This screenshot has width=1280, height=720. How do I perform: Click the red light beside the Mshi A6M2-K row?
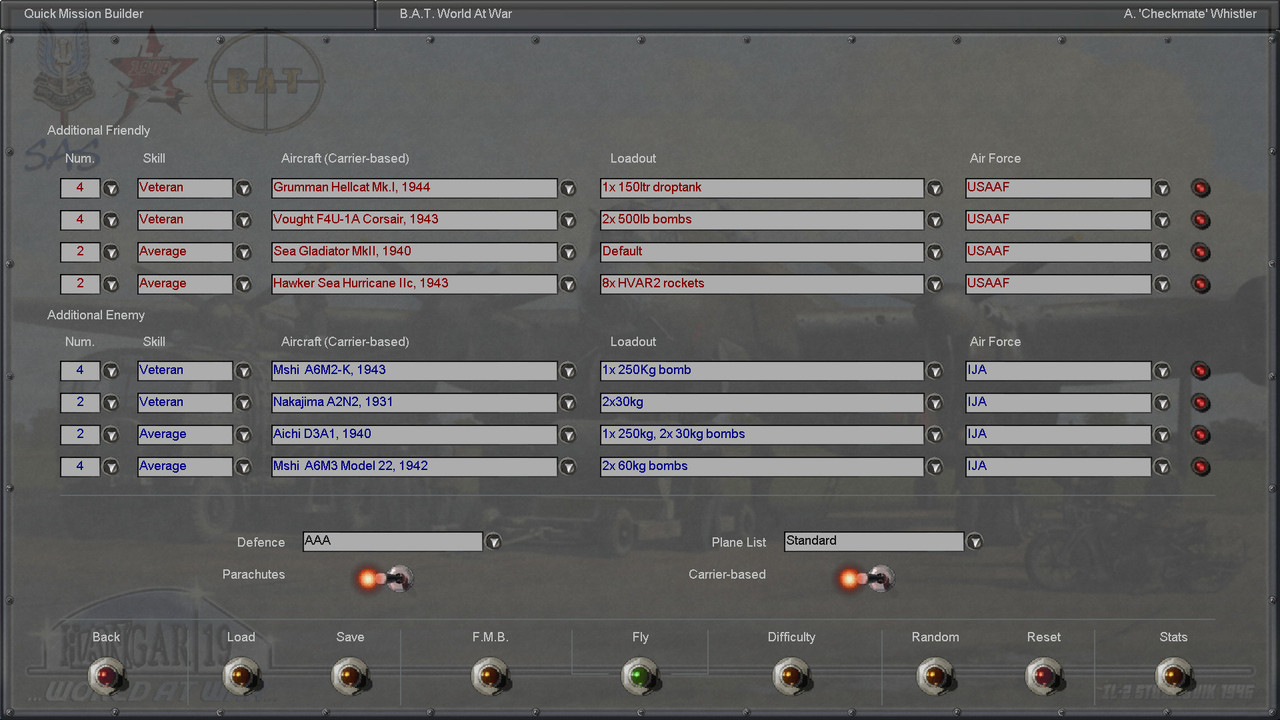[1201, 371]
